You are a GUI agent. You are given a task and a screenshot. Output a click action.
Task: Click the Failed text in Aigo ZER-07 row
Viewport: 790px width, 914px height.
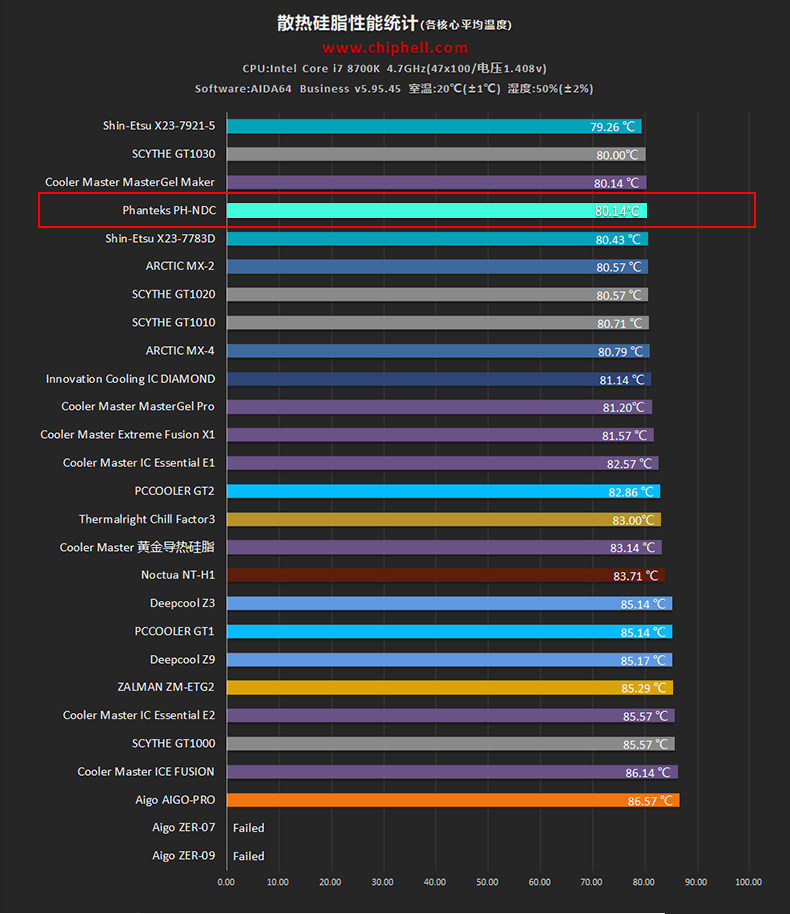click(248, 828)
